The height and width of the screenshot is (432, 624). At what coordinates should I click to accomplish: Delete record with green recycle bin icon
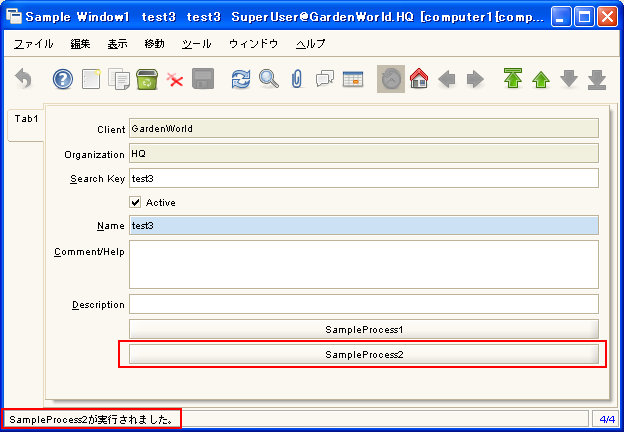(147, 79)
